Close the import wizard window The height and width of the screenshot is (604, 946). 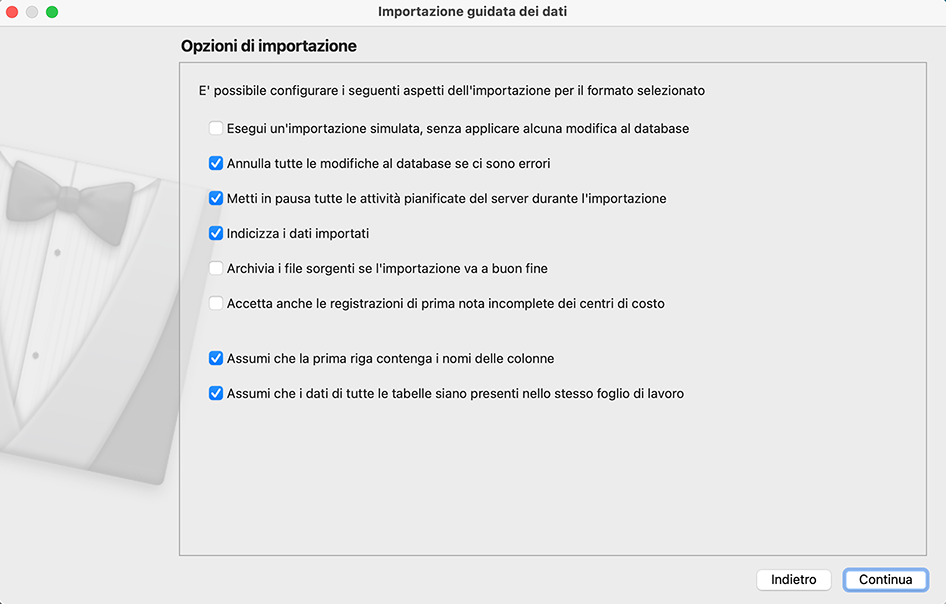(13, 12)
